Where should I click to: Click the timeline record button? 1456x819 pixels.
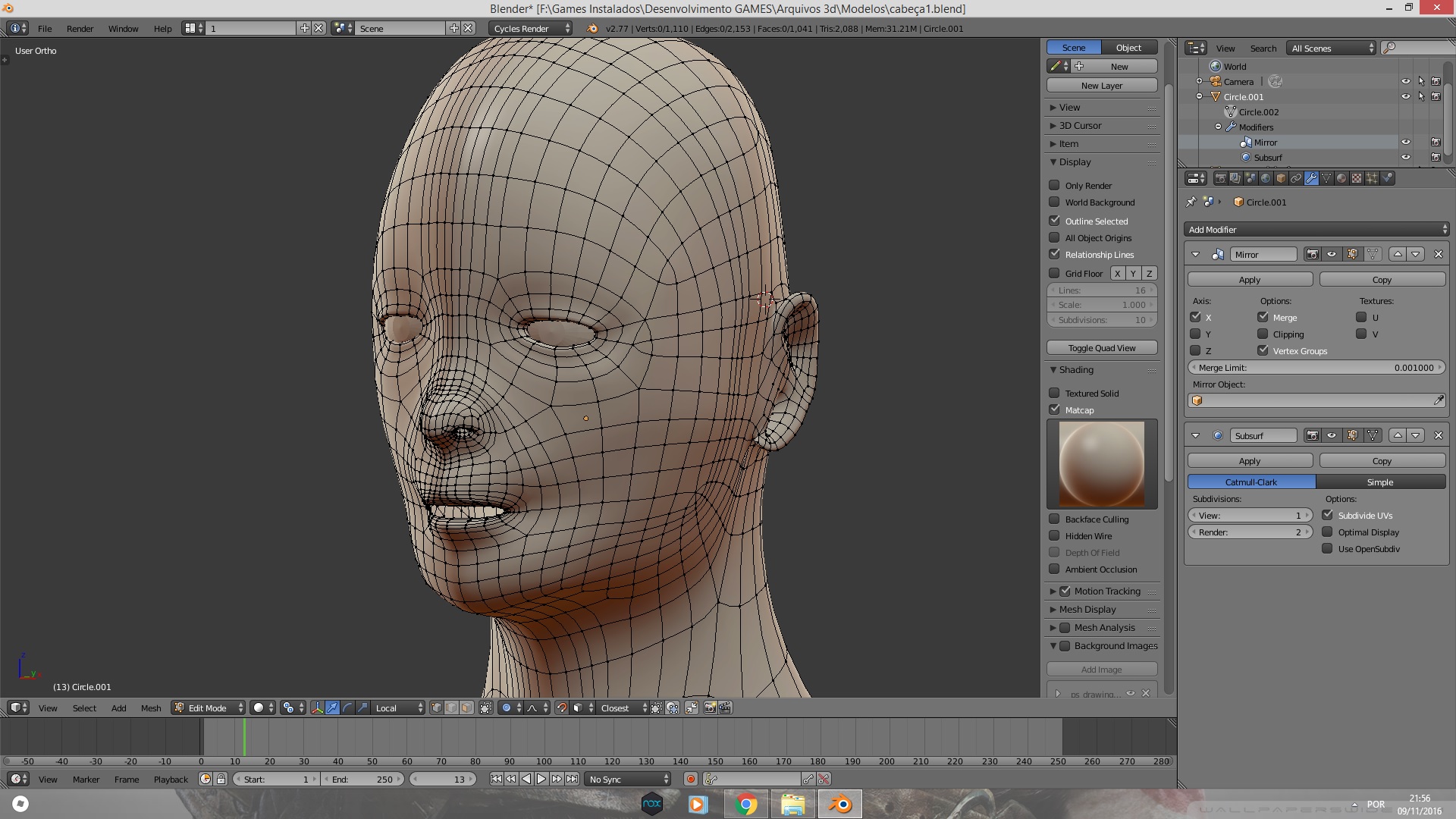click(690, 779)
